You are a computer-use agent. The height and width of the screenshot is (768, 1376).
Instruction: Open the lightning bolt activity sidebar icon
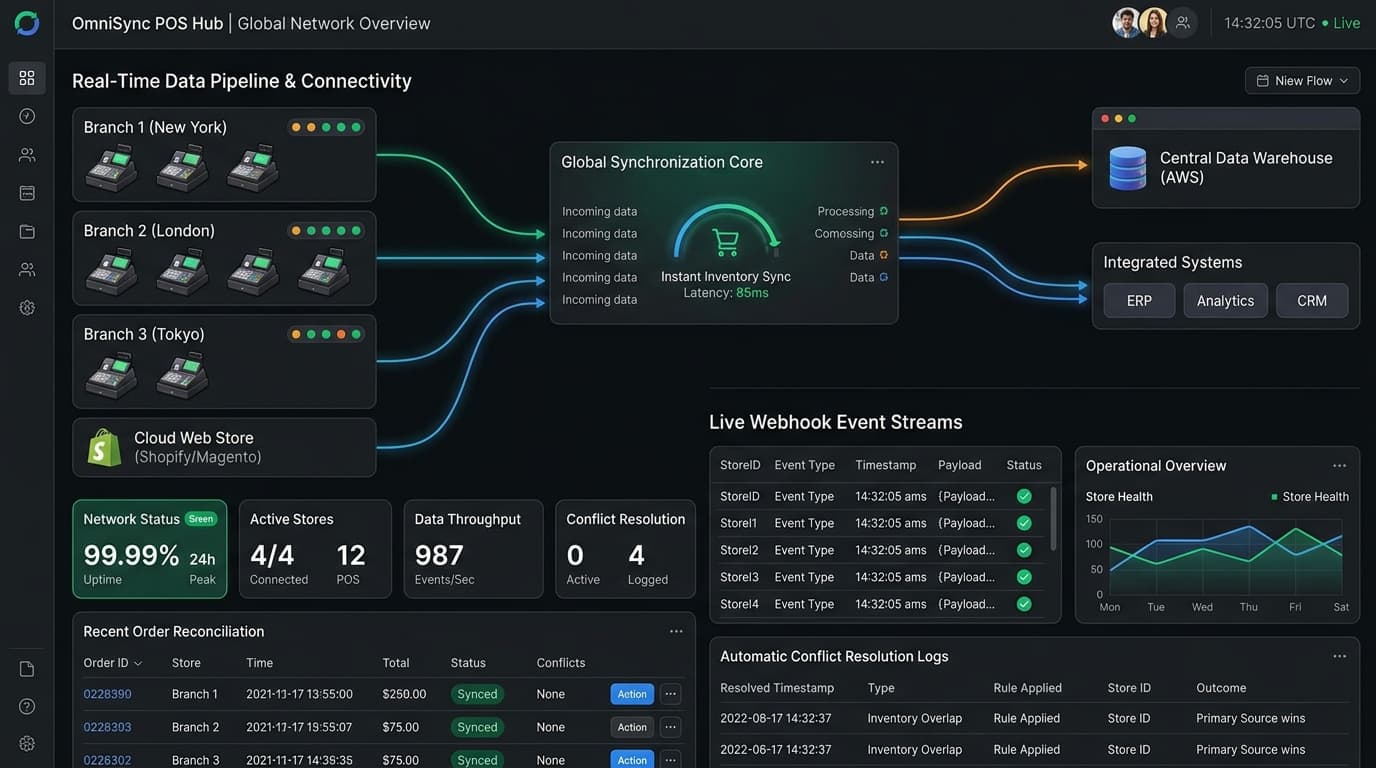[x=27, y=116]
